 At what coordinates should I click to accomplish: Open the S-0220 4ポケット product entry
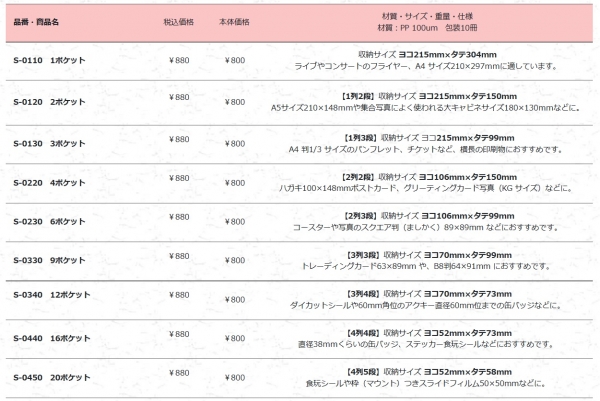click(x=49, y=182)
